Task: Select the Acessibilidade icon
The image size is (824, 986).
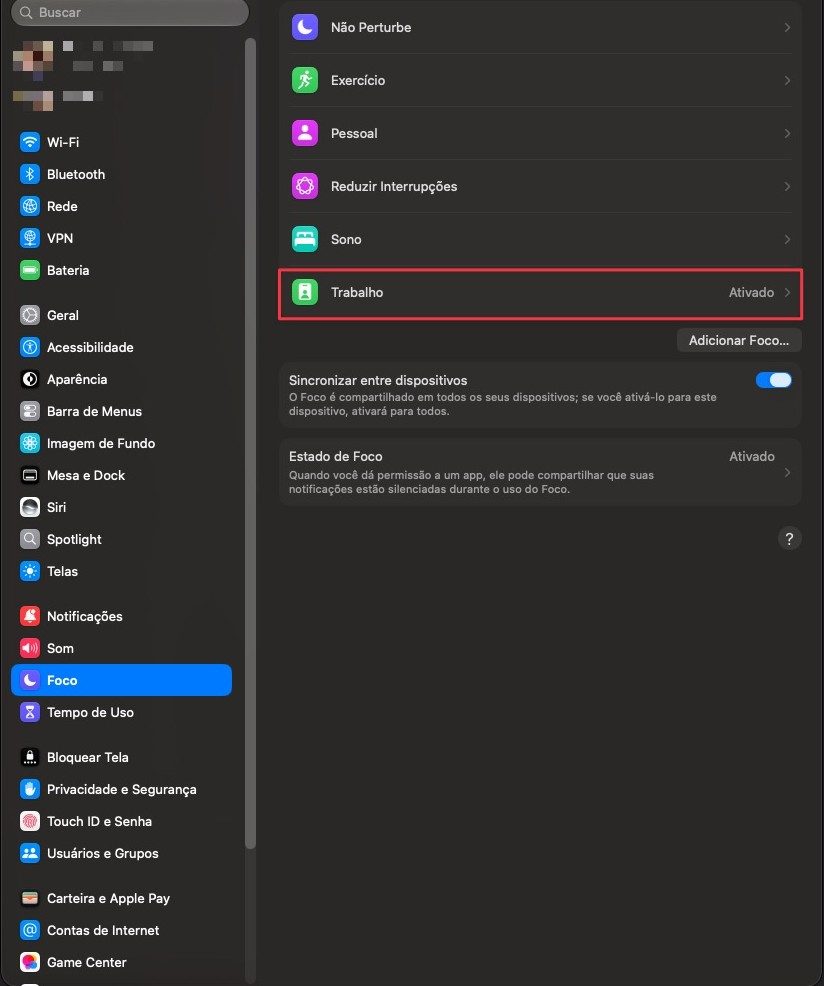Action: 30,347
